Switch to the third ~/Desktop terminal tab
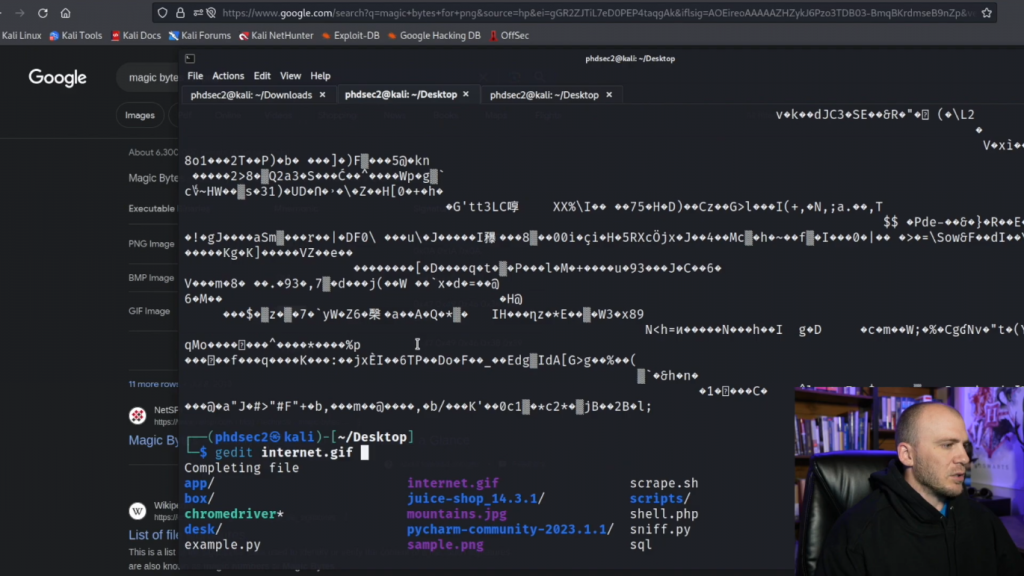 [544, 95]
